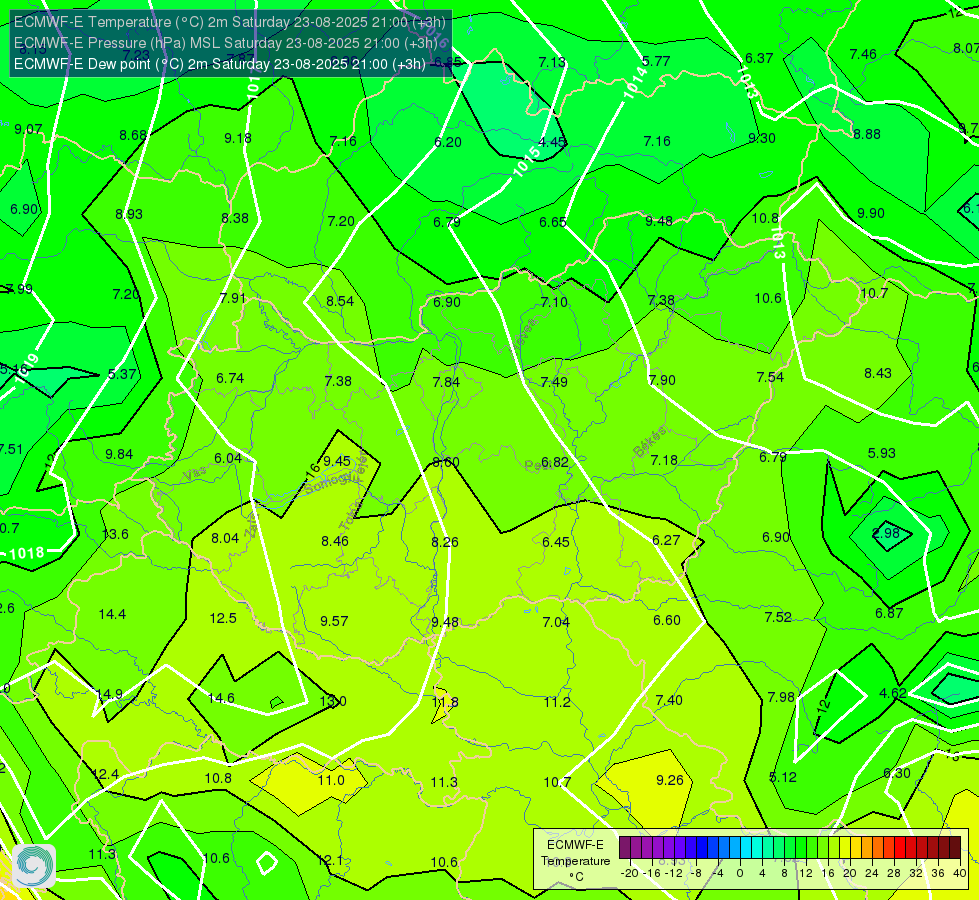Click the 14.6 dew point value
Image resolution: width=979 pixels, height=900 pixels.
[x=221, y=698]
